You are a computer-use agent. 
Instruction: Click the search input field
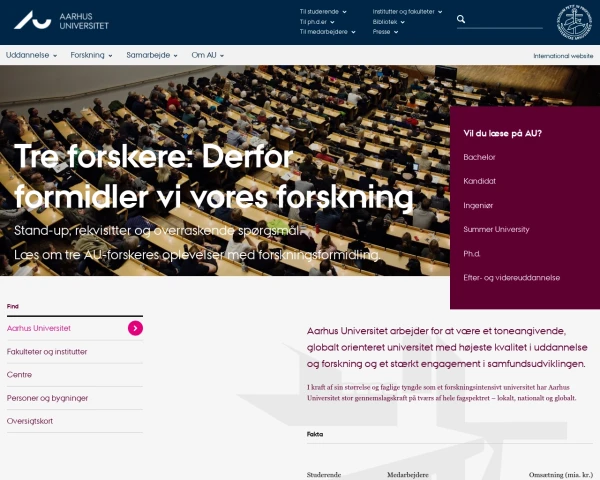505,19
